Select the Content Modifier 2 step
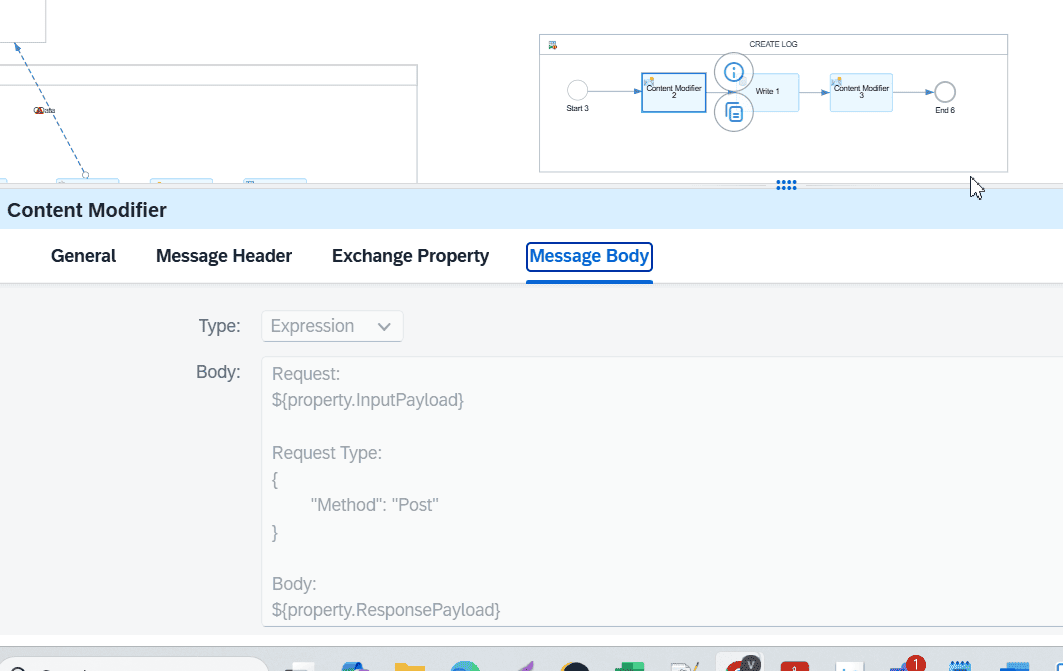The height and width of the screenshot is (671, 1063). pos(673,92)
